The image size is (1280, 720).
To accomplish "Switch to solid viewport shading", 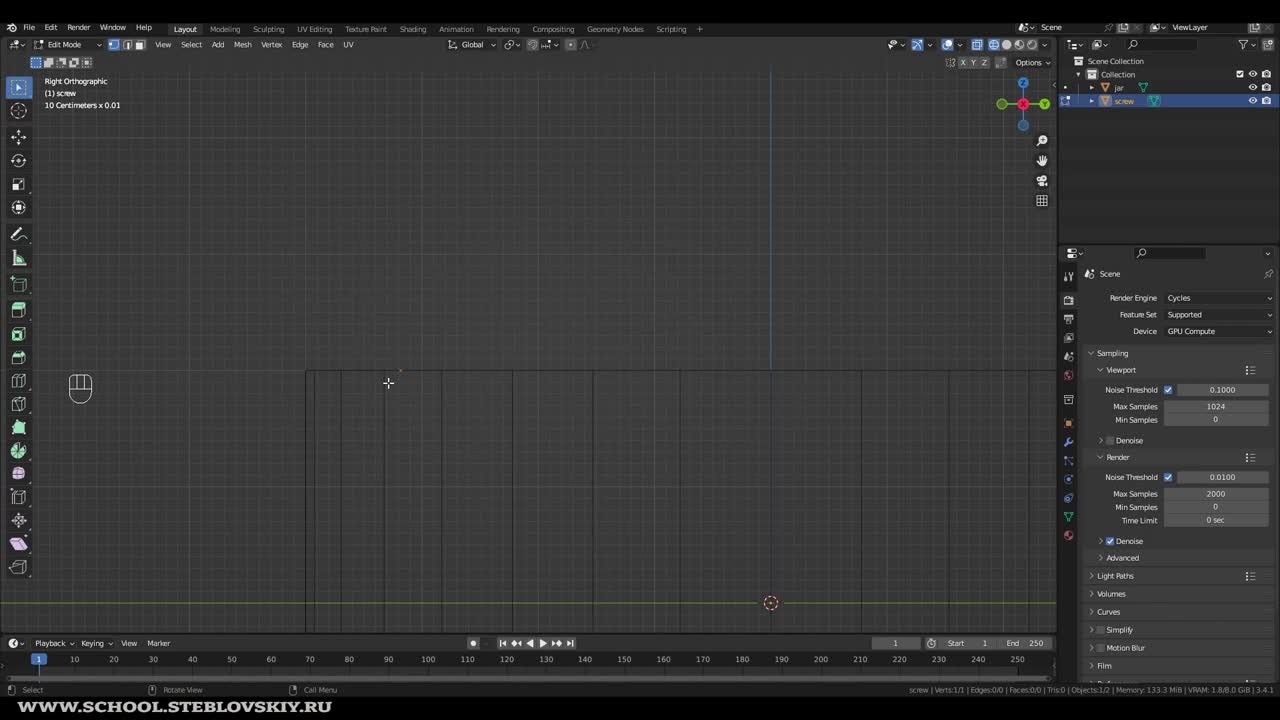I will click(x=1006, y=44).
